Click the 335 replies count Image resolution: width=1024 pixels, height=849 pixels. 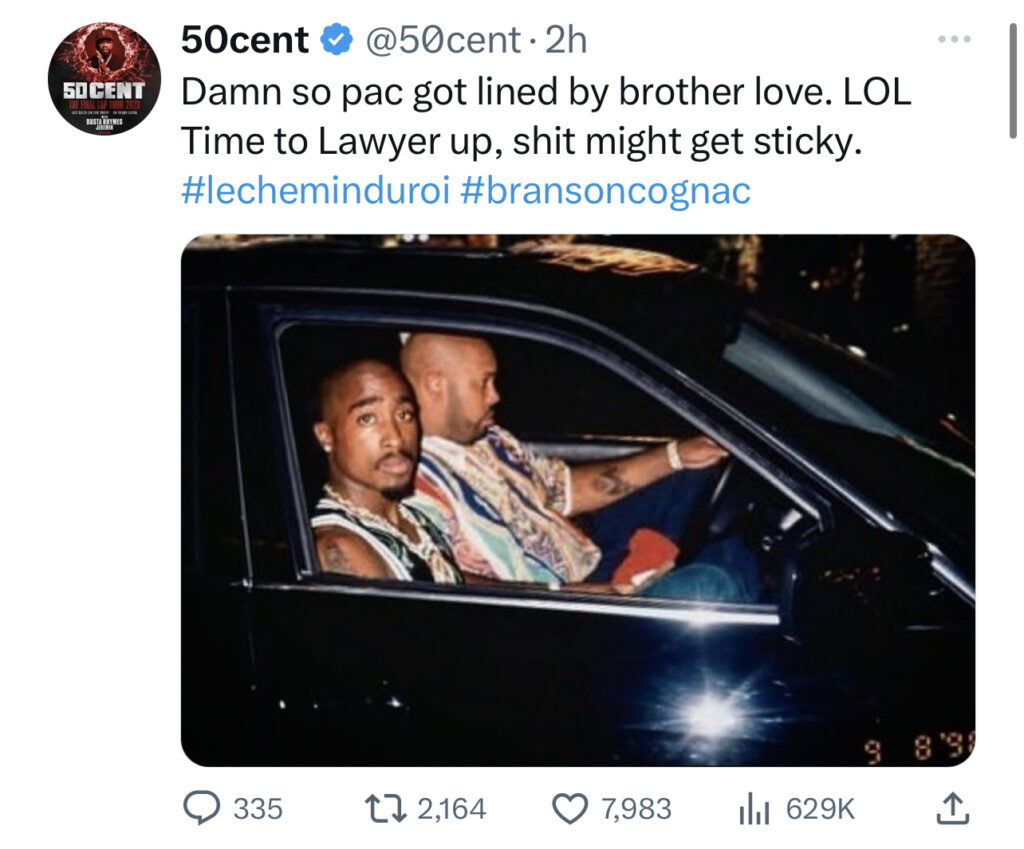[258, 809]
